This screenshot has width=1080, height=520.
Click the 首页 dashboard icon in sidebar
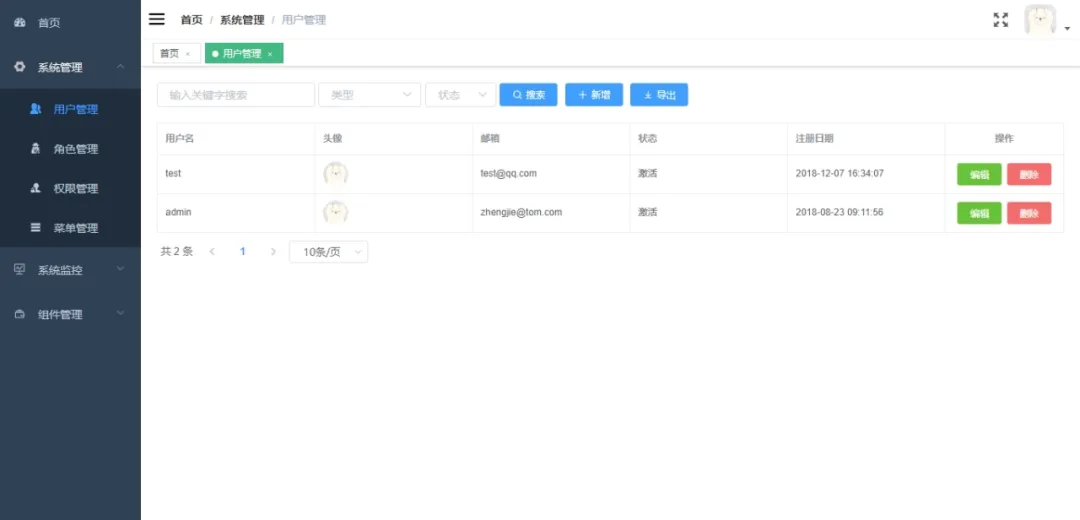(20, 22)
